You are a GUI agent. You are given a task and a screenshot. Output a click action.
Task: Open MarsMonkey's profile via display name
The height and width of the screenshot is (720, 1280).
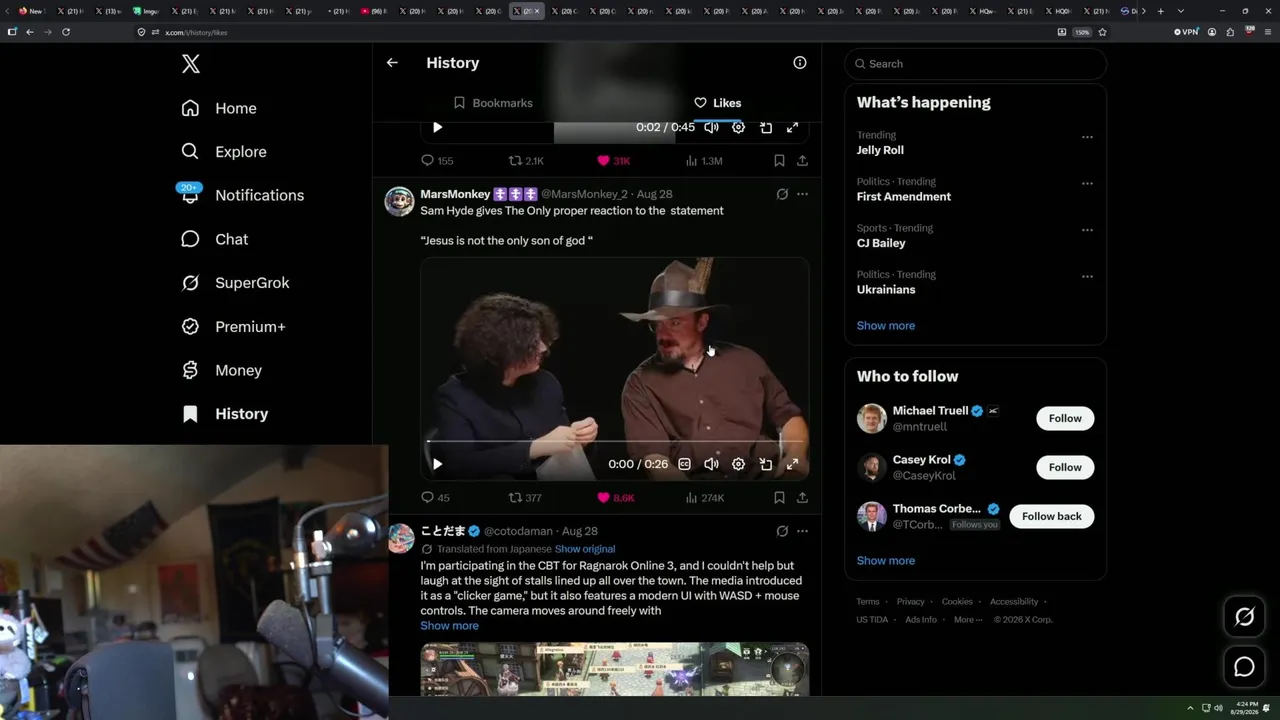click(x=455, y=194)
